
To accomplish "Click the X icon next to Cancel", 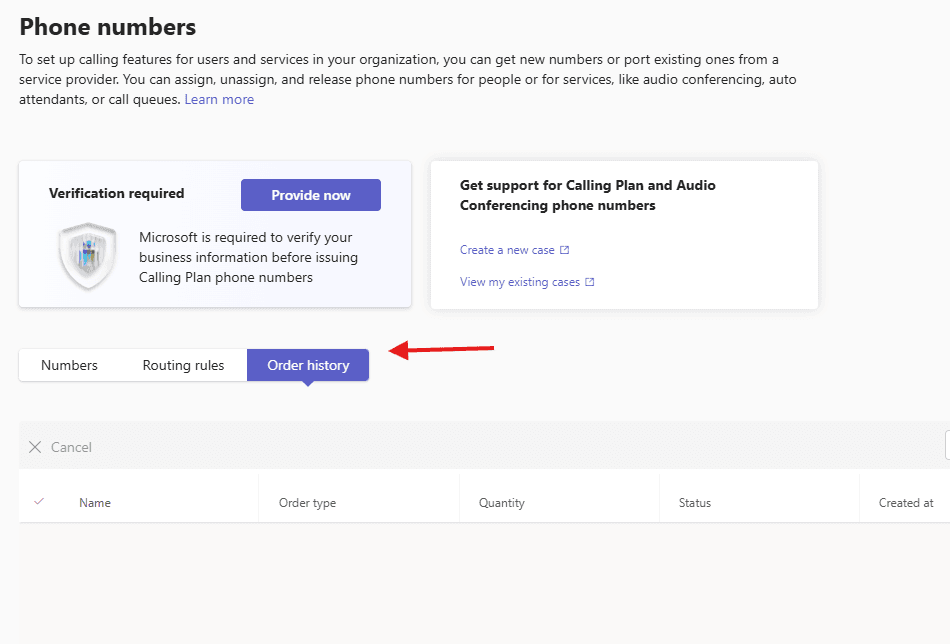I will coord(35,447).
